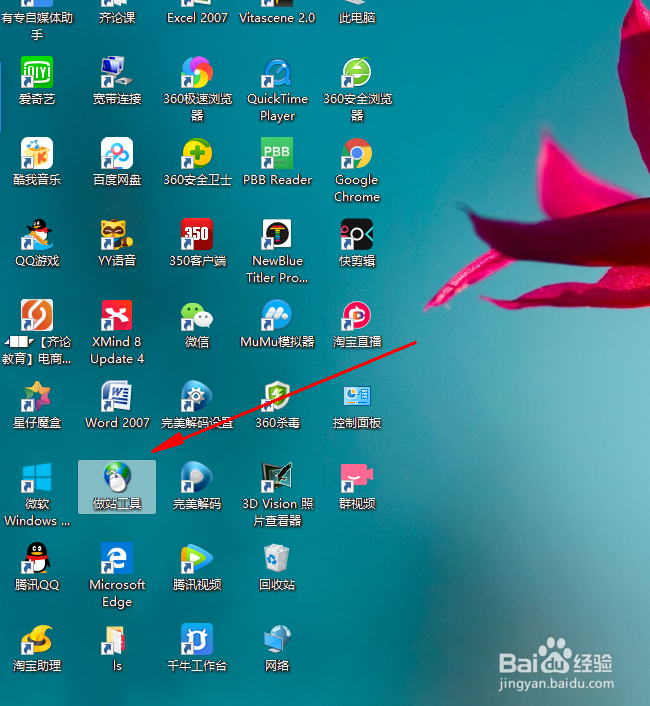Screen dimensions: 650x706
Task: Open XMind 8 Update 4 shortcut
Action: point(117,315)
